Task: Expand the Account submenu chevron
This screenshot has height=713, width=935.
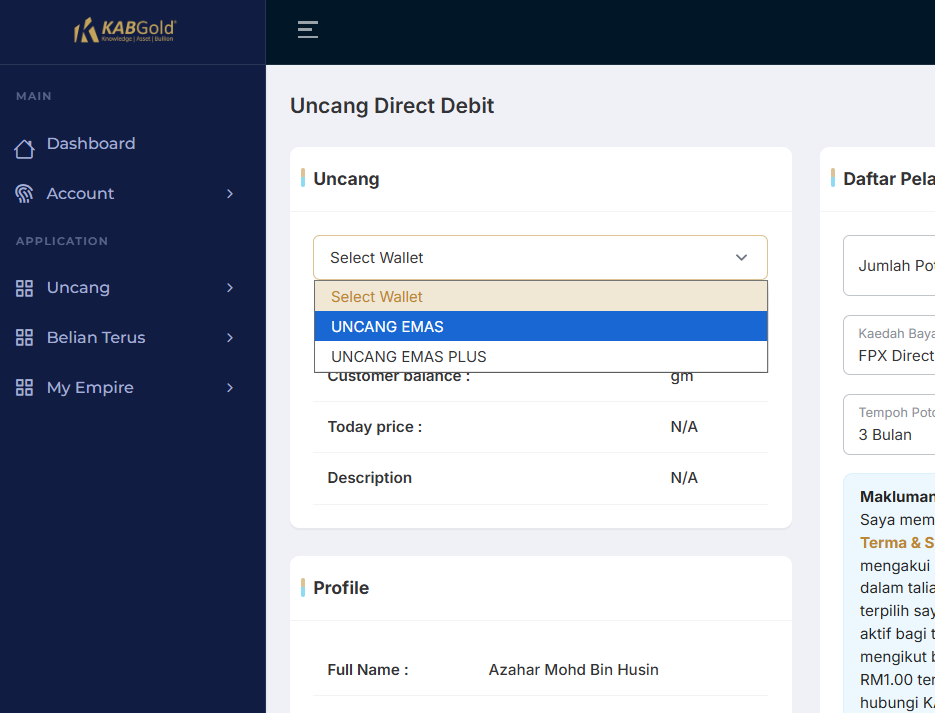Action: [230, 194]
